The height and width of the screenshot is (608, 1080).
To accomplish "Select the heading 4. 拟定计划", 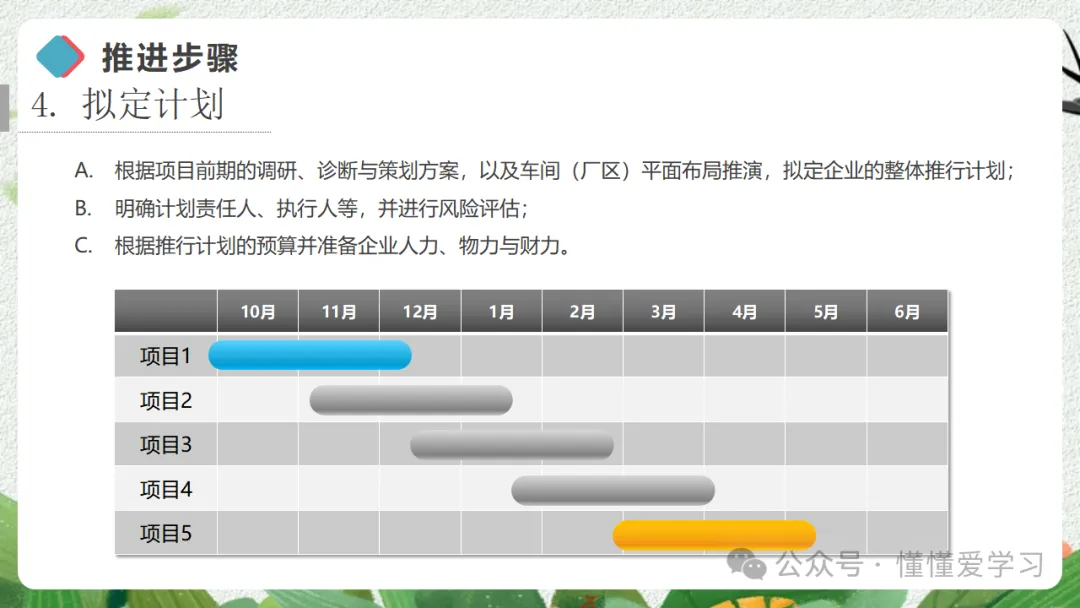I will 127,105.
